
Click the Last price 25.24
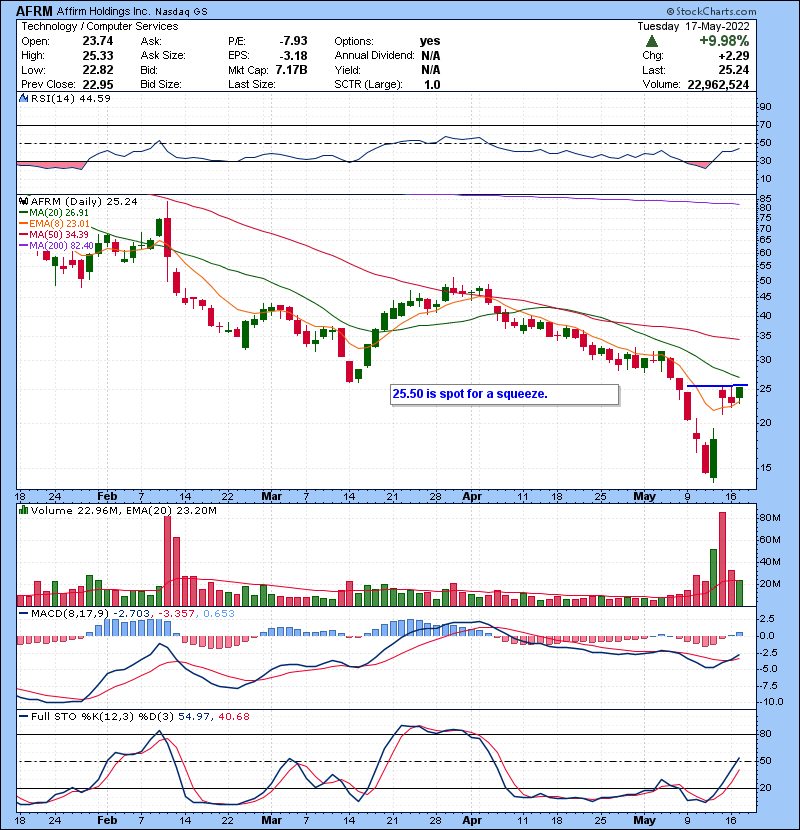pos(734,70)
